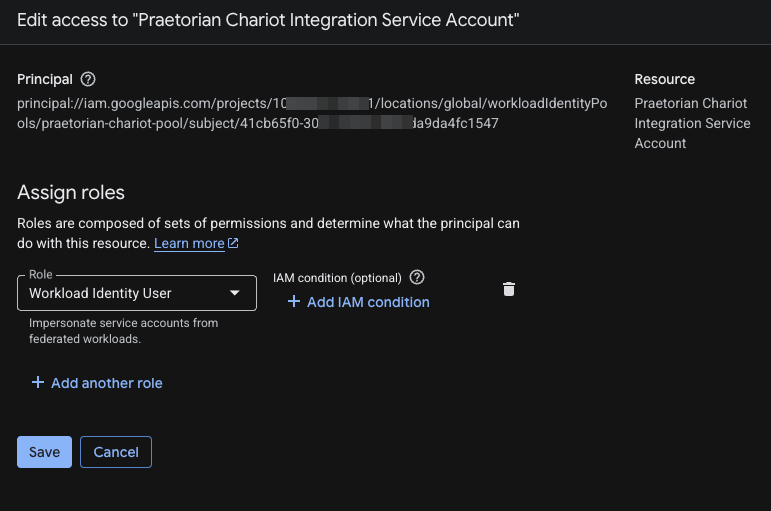
Task: Click the help icon next to Principal
Action: (x=88, y=79)
